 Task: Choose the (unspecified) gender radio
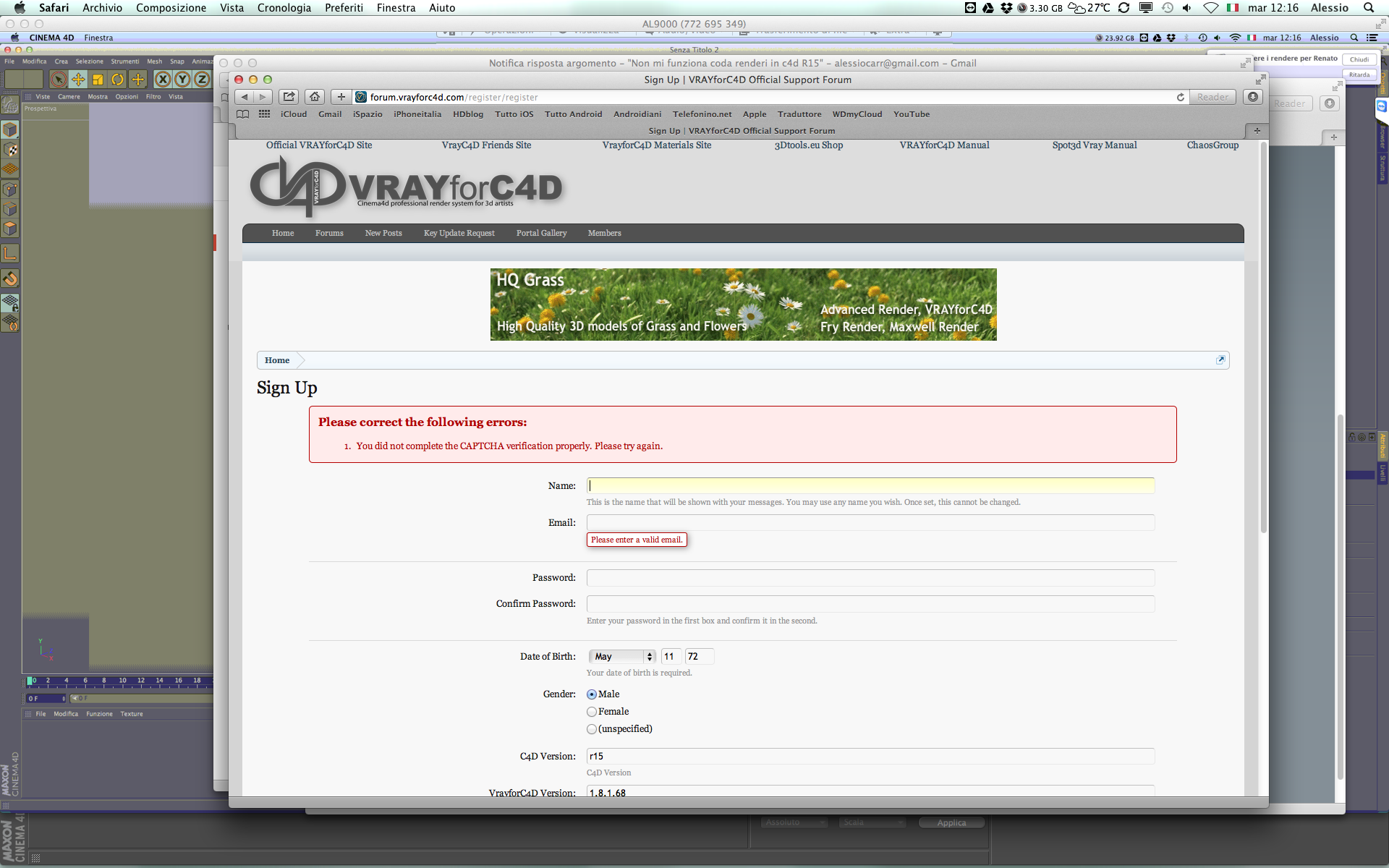(592, 729)
